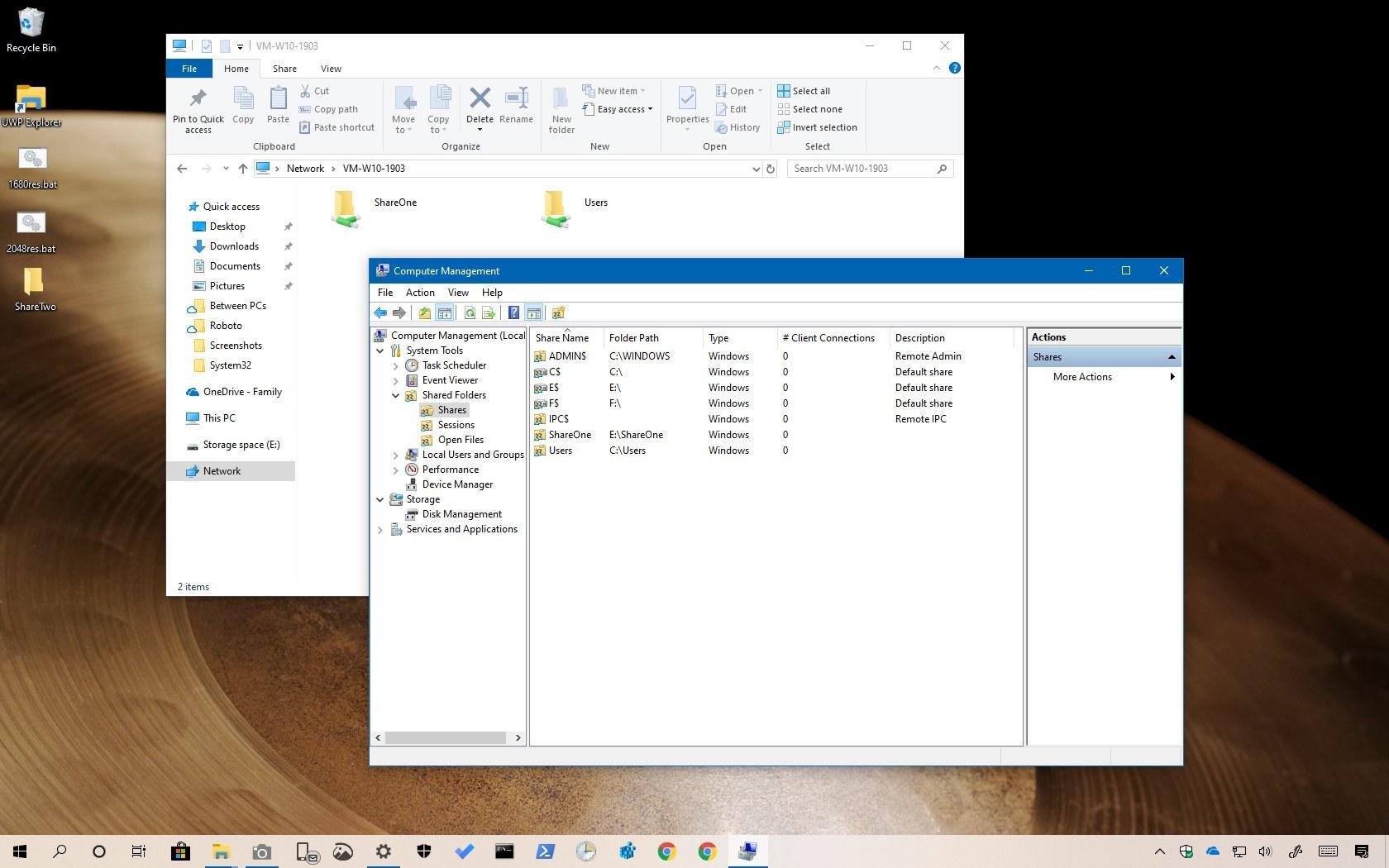Open the File tab in Explorer
This screenshot has width=1389, height=868.
(x=189, y=69)
